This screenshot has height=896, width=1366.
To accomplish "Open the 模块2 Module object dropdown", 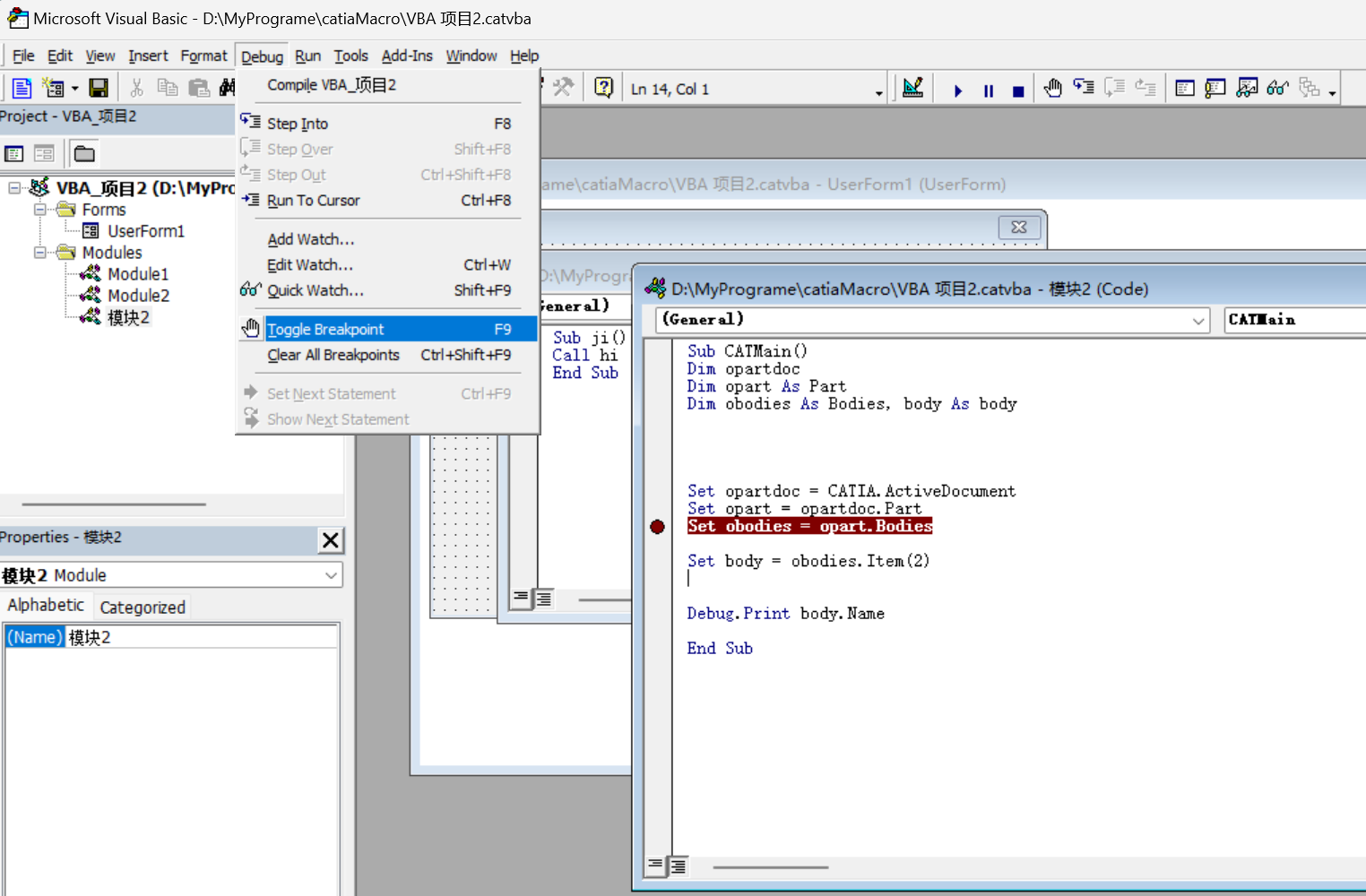I will tap(332, 575).
